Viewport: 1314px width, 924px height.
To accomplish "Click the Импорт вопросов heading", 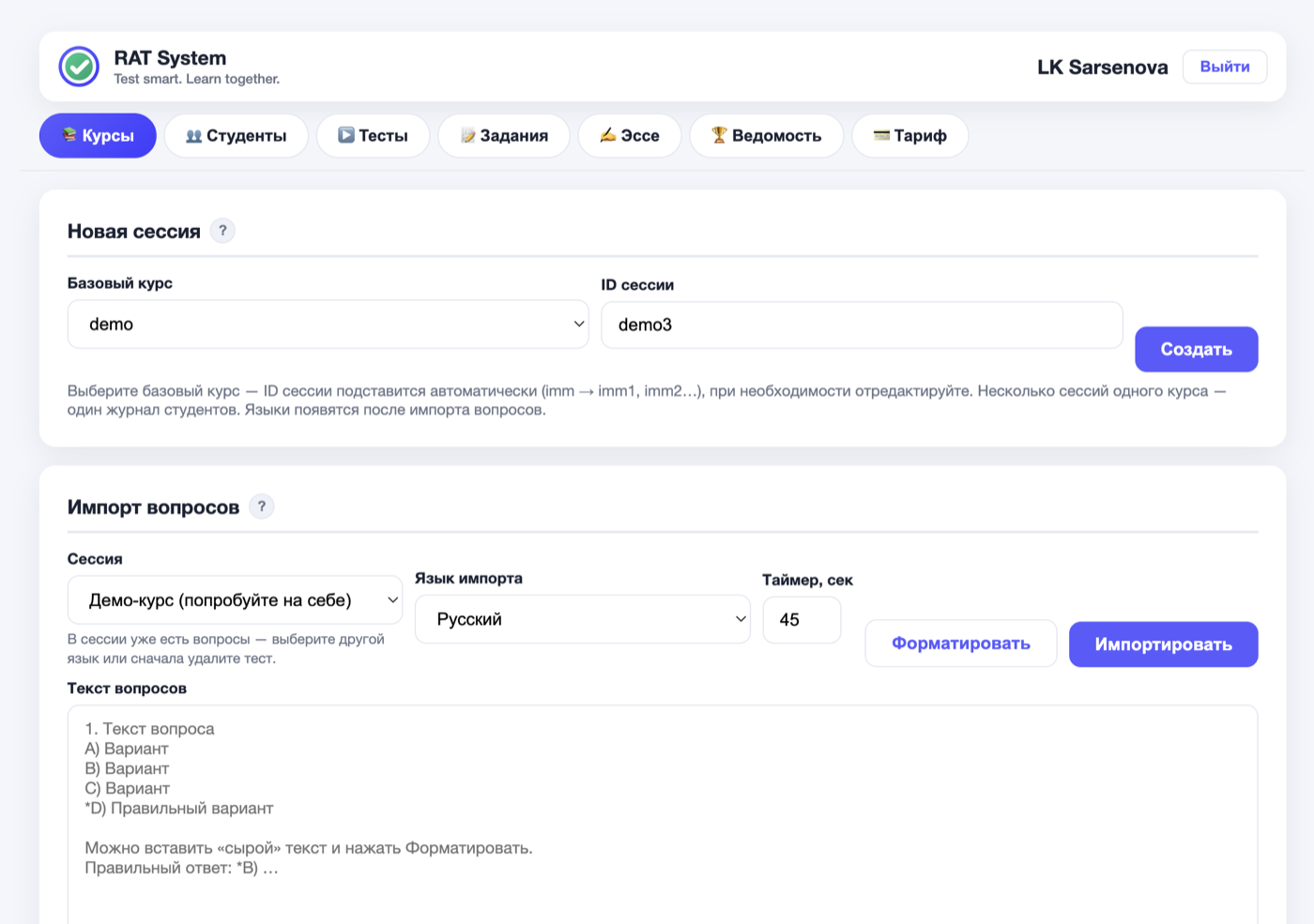I will pyautogui.click(x=154, y=507).
